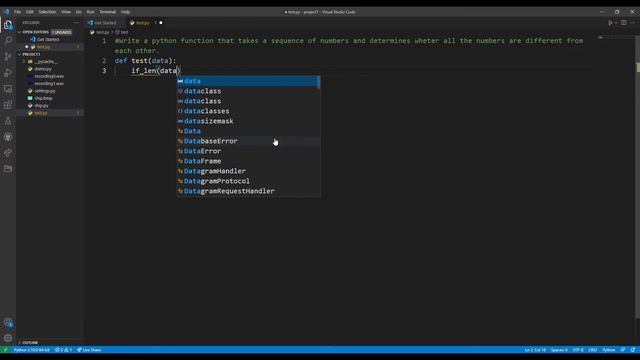This screenshot has height=360, width=640.
Task: Open editor More Actions ellipsis
Action: click(x=633, y=23)
